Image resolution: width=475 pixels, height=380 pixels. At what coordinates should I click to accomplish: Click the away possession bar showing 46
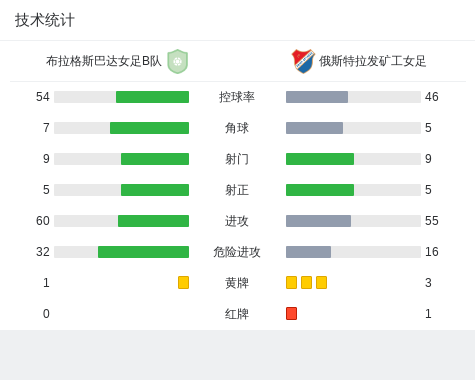[353, 97]
